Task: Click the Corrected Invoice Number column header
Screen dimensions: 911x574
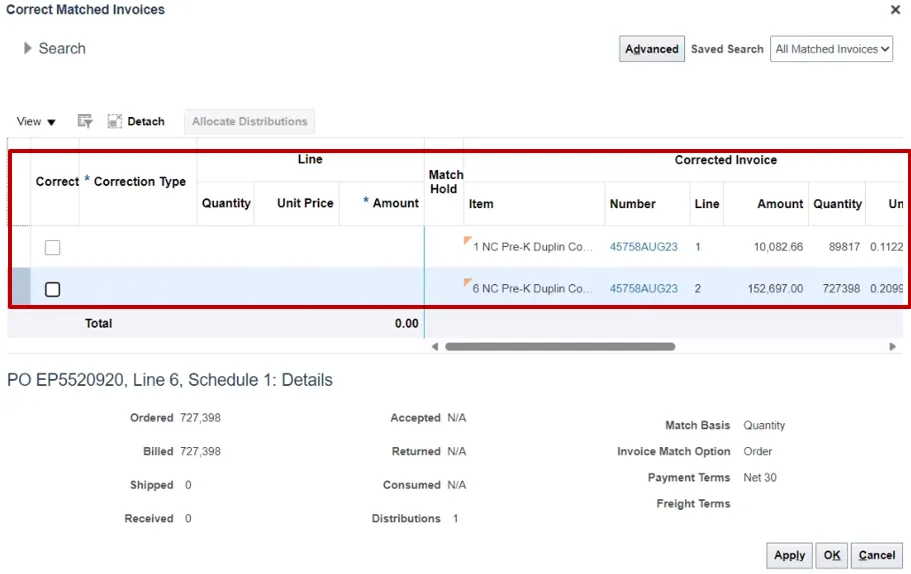Action: tap(632, 204)
